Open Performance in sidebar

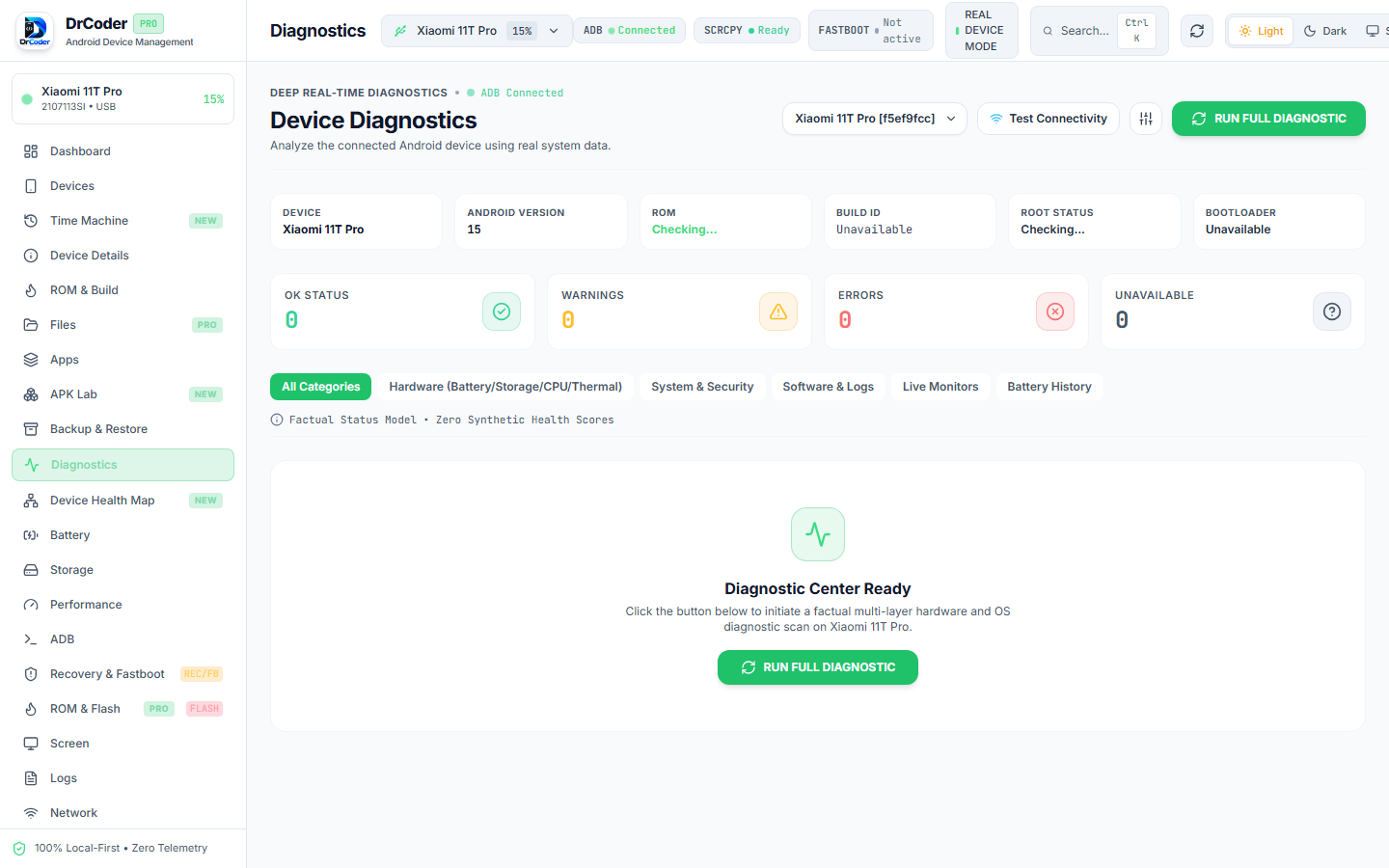click(123, 605)
